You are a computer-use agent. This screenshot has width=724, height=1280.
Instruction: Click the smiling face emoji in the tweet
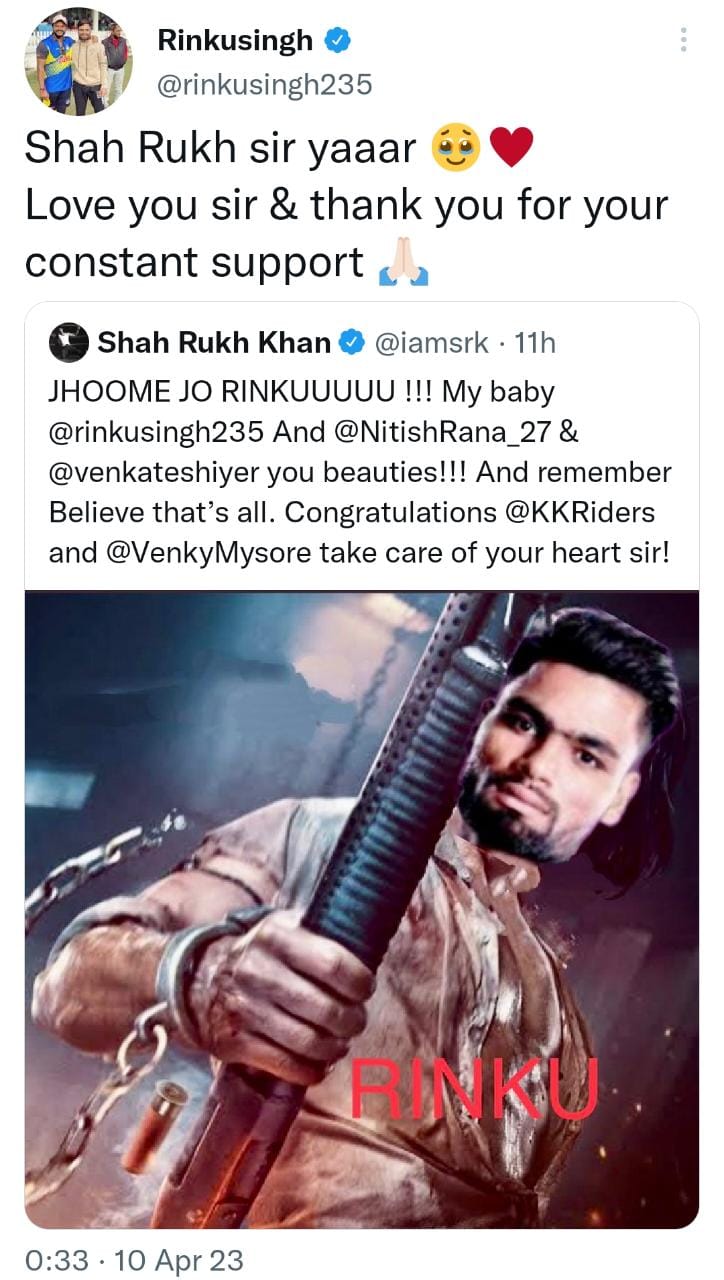pos(455,146)
